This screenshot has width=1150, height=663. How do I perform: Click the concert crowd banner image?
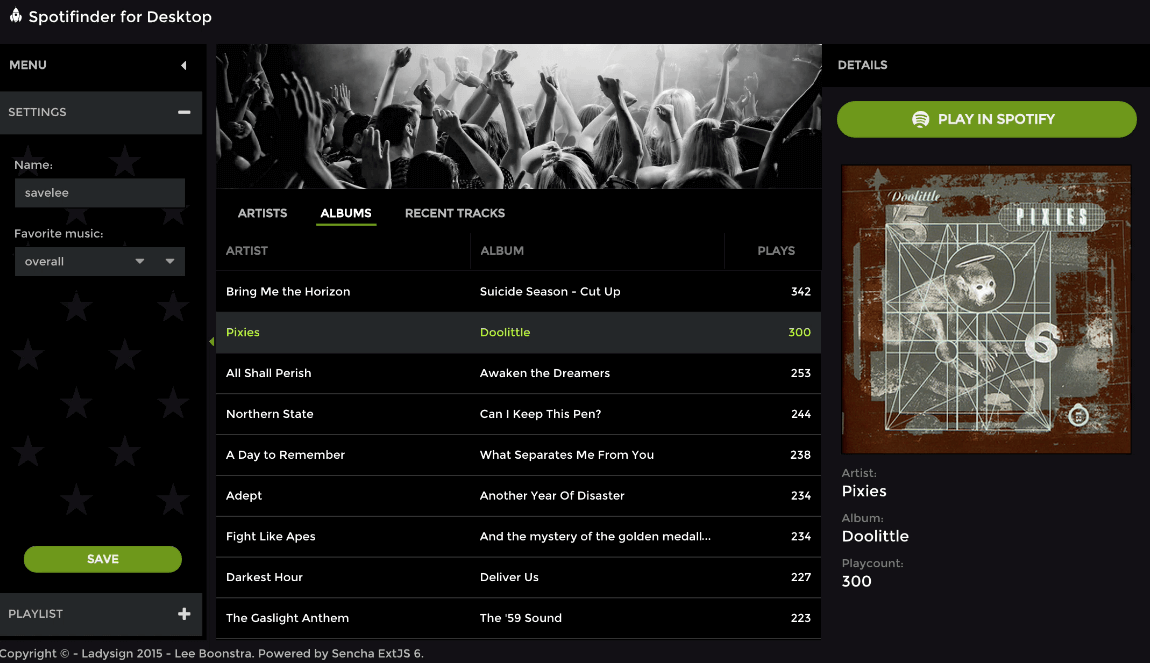pos(519,116)
